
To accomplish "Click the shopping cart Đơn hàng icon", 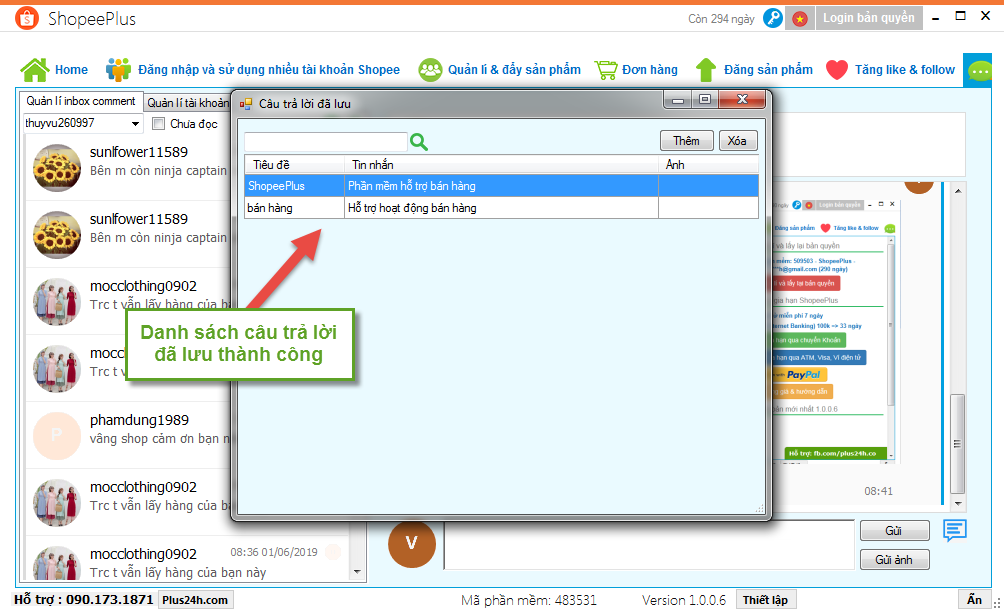I will tap(605, 70).
